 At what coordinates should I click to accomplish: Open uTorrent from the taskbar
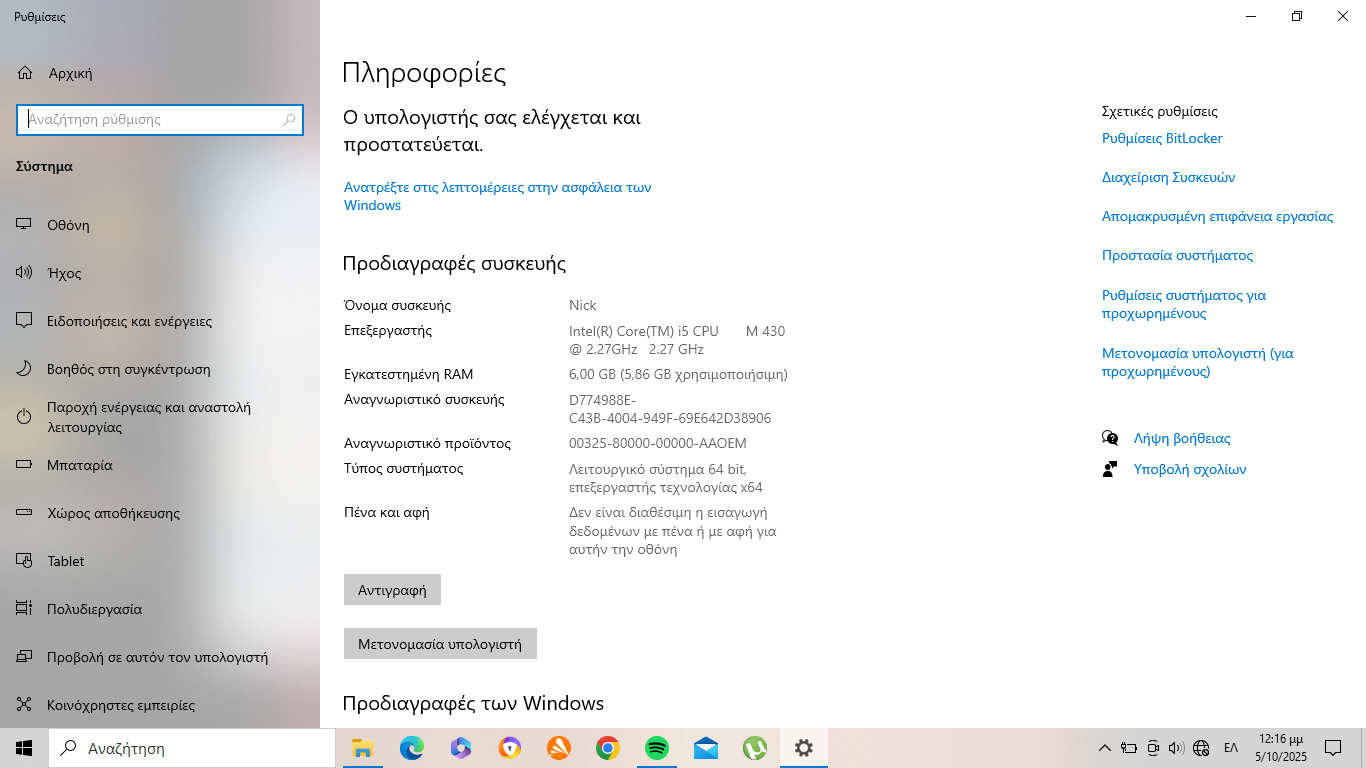754,748
